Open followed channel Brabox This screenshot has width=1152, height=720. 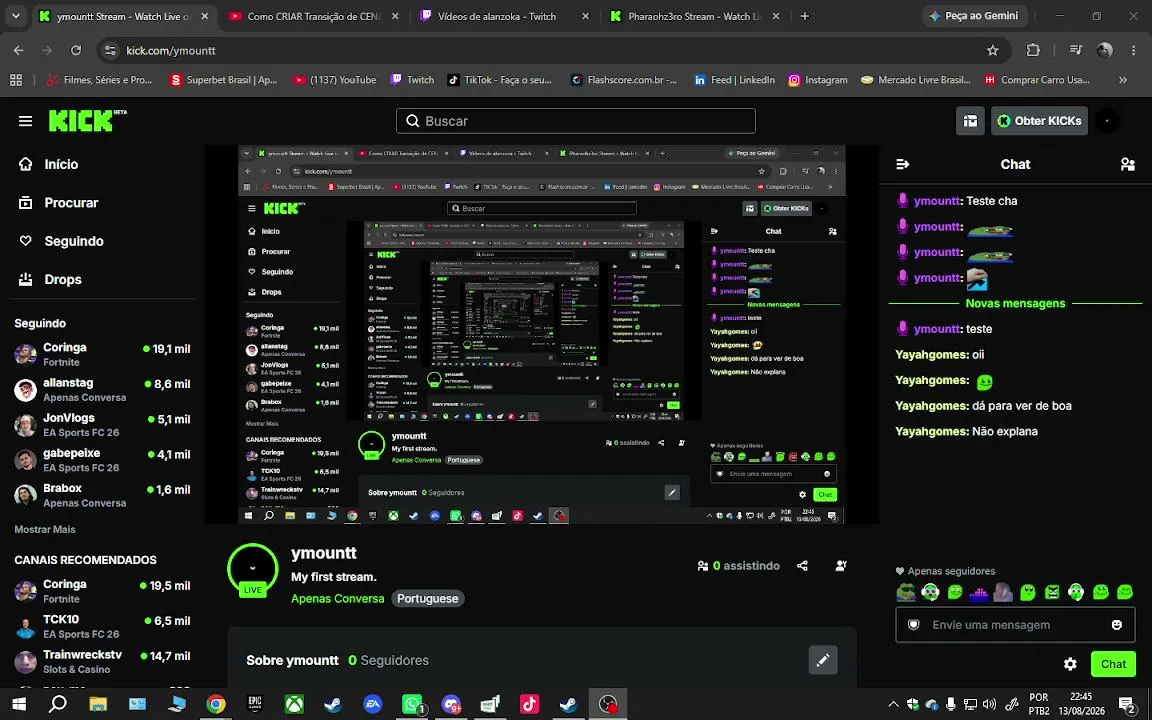102,495
